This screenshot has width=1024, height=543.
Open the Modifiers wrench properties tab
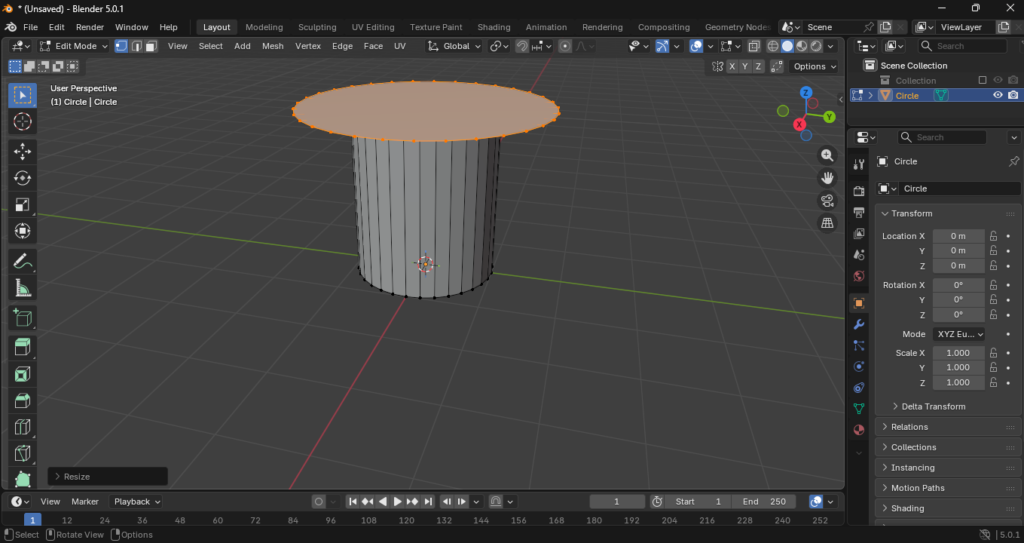click(858, 324)
